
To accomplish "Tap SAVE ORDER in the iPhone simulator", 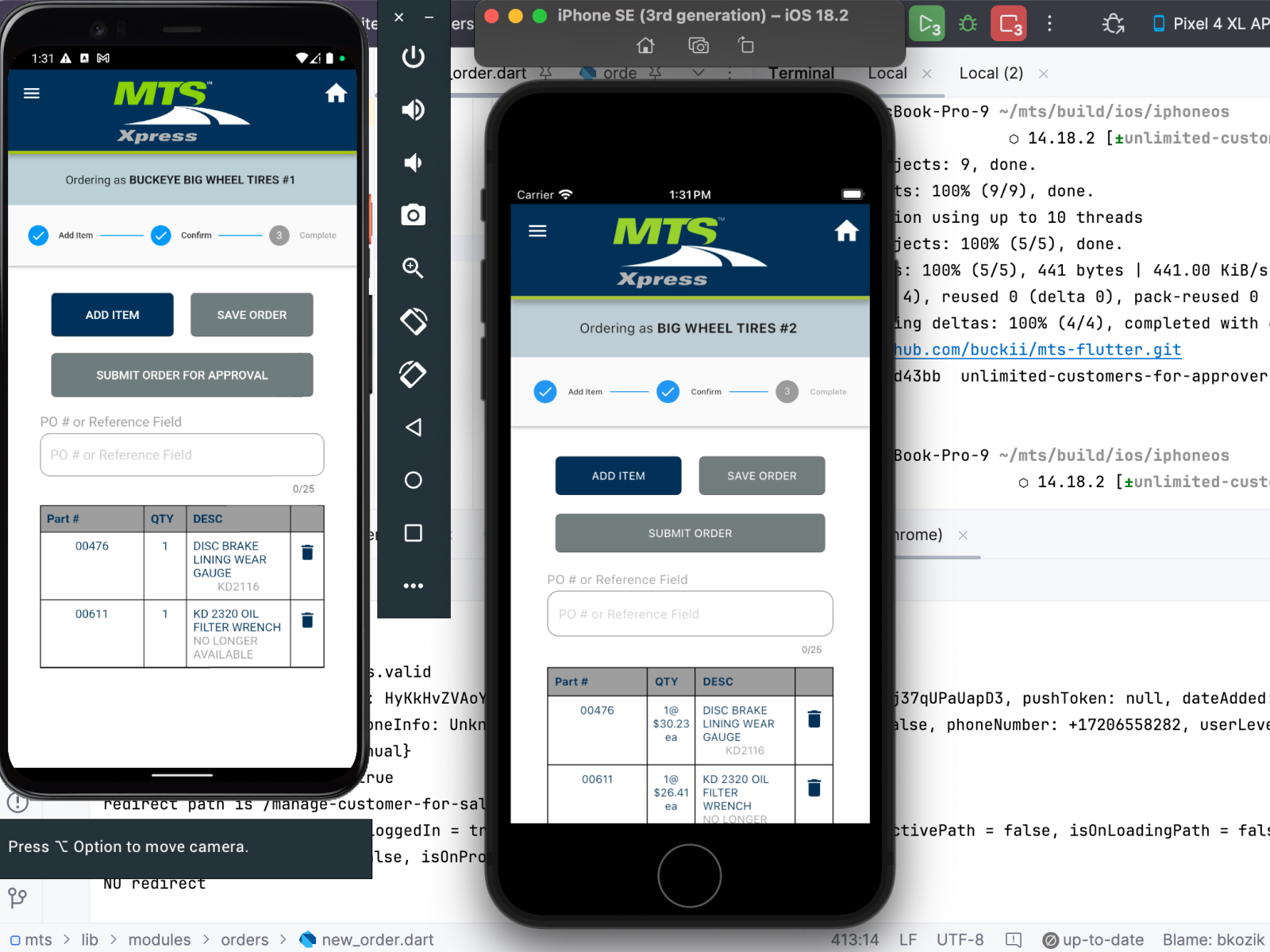I will pyautogui.click(x=761, y=476).
